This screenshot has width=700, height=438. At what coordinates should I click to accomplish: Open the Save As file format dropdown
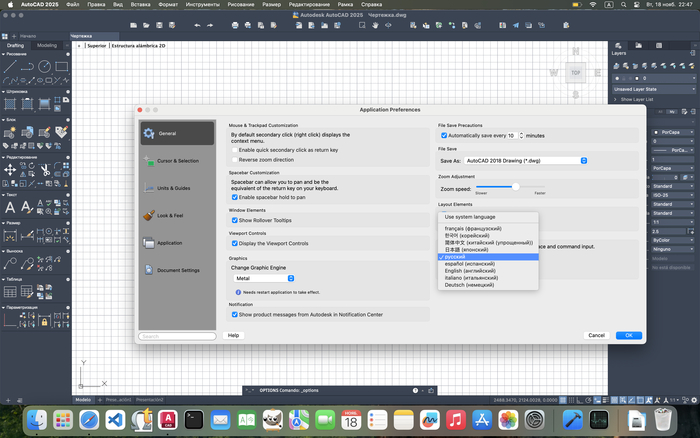click(x=527, y=160)
